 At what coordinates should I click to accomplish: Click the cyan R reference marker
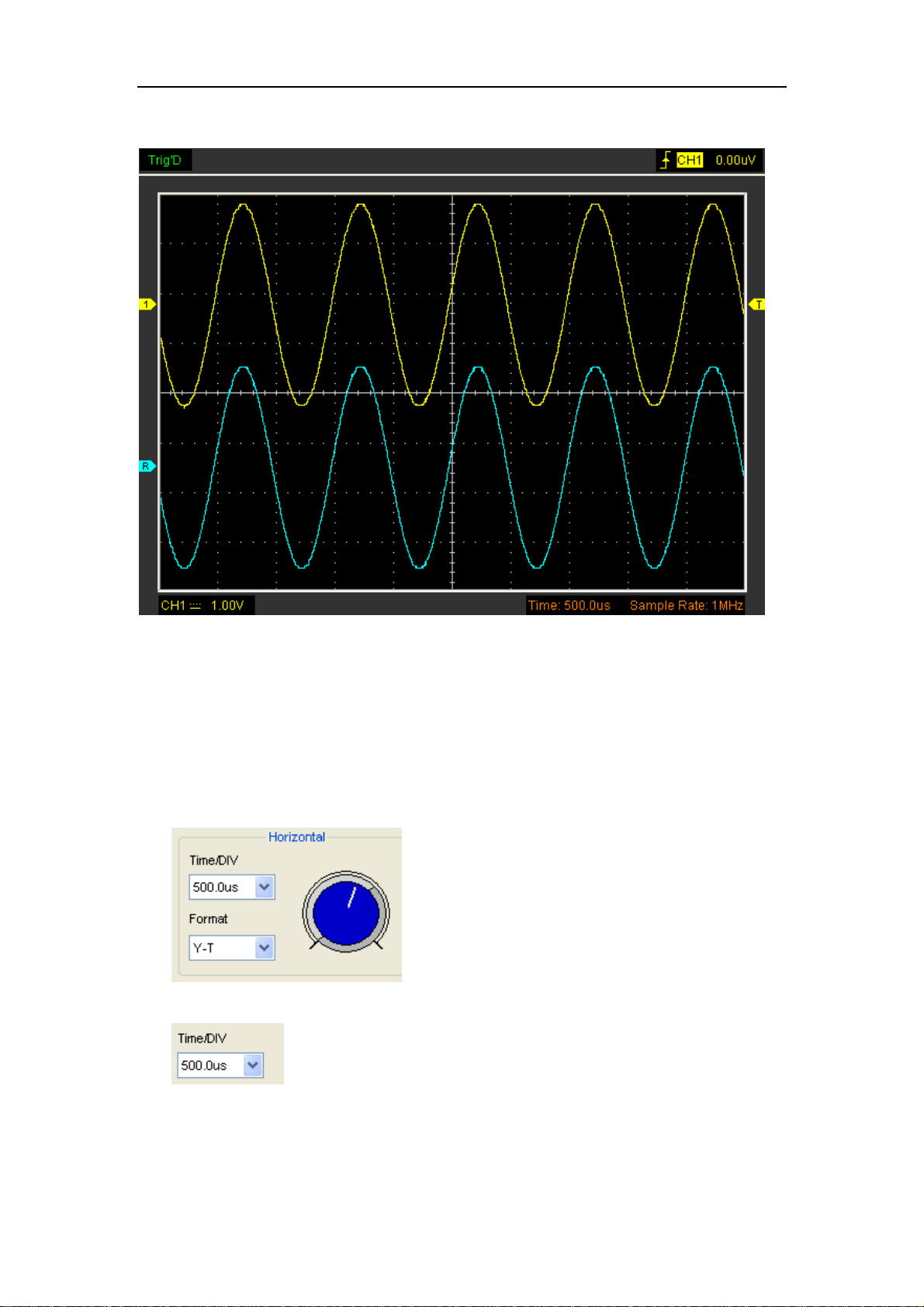coord(147,466)
